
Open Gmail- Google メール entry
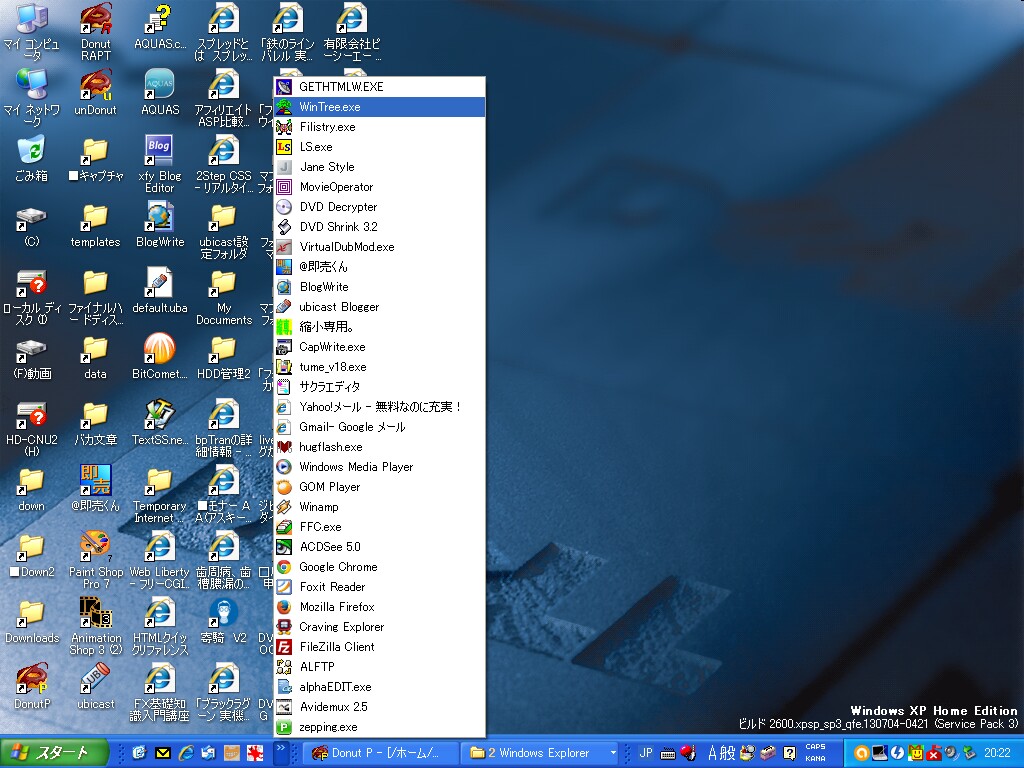click(379, 426)
